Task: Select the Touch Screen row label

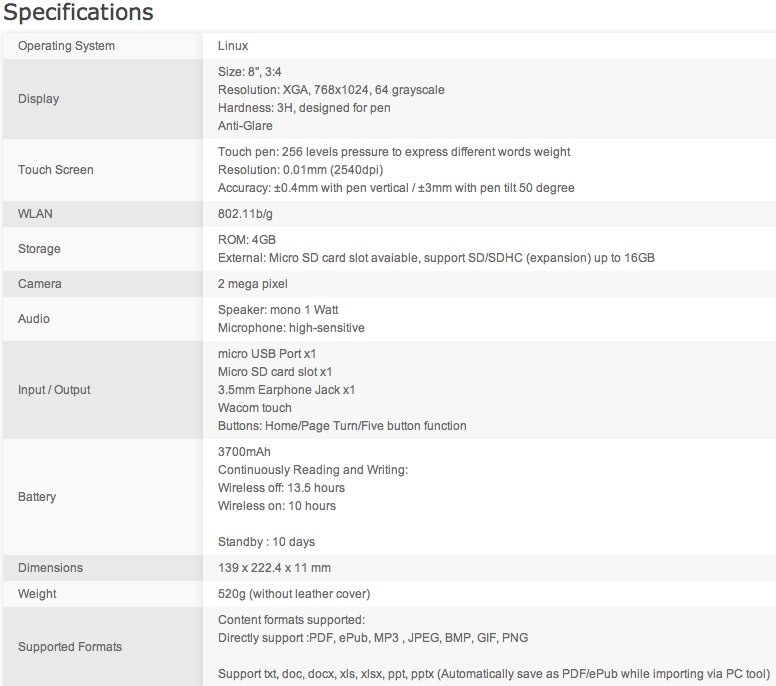Action: pyautogui.click(x=55, y=170)
